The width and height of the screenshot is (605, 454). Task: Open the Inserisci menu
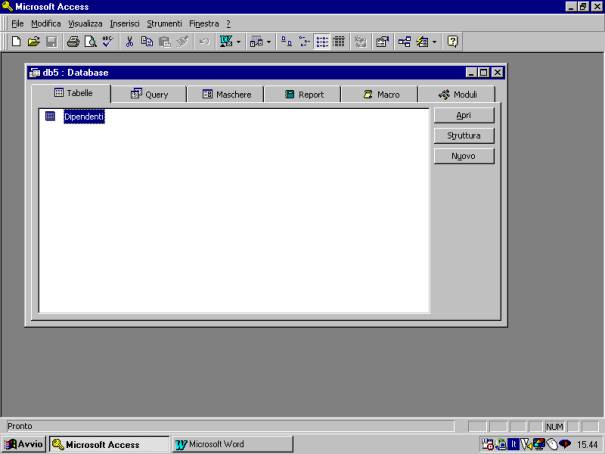pyautogui.click(x=124, y=24)
